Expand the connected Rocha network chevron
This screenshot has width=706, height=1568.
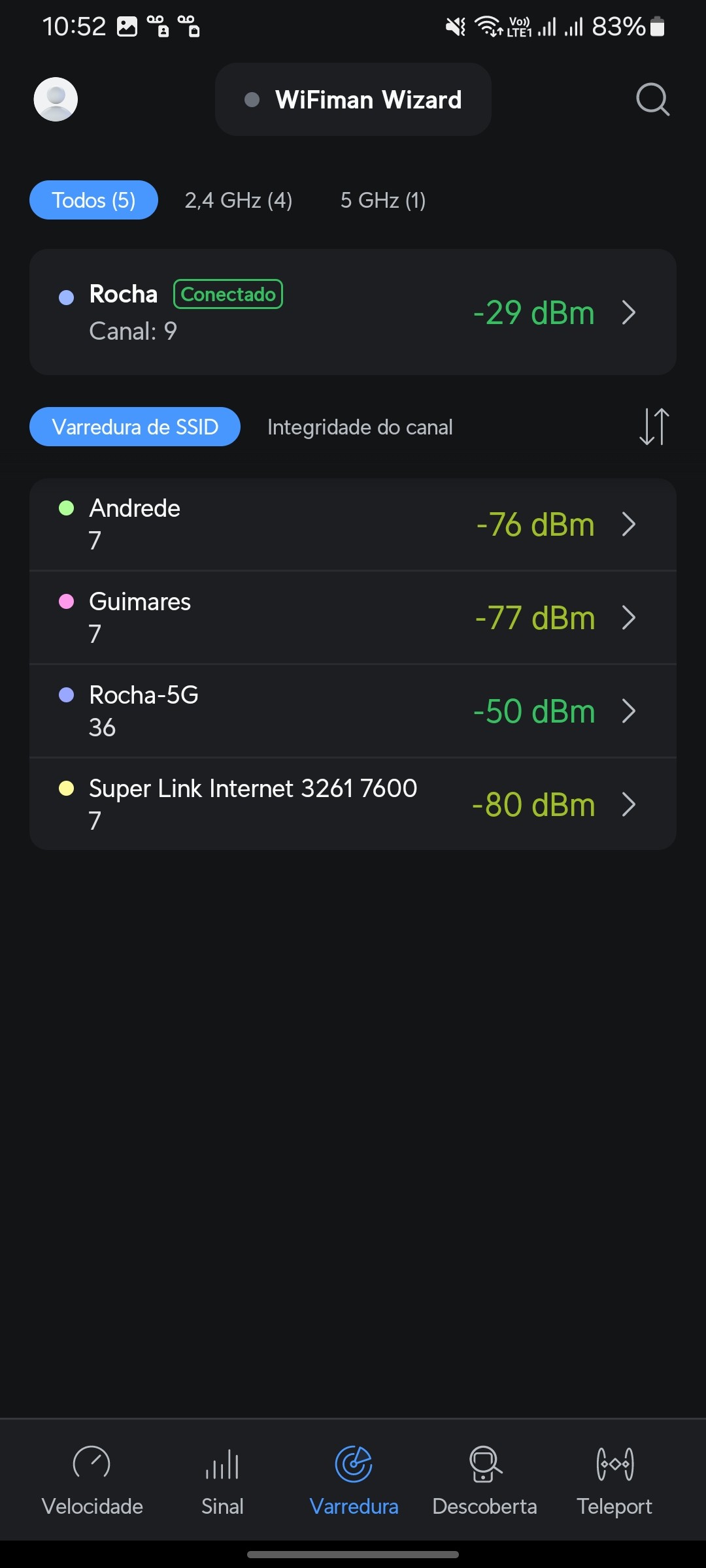[629, 312]
